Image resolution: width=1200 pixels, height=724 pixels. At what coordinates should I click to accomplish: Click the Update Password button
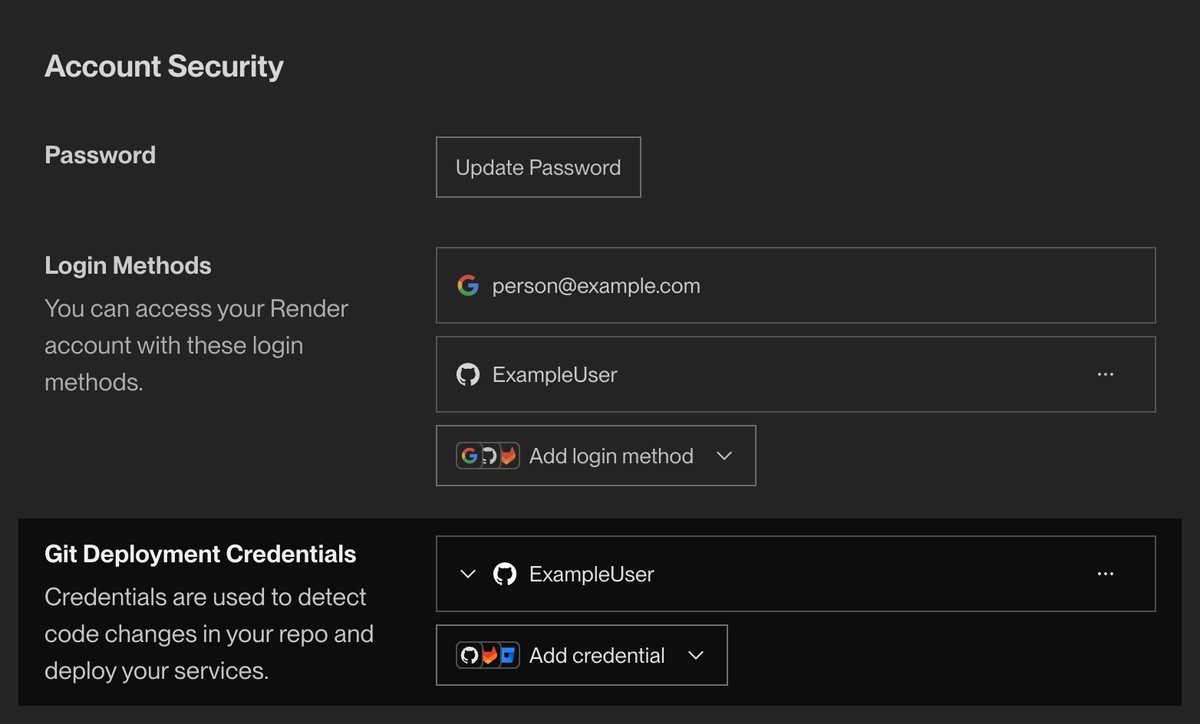point(538,167)
